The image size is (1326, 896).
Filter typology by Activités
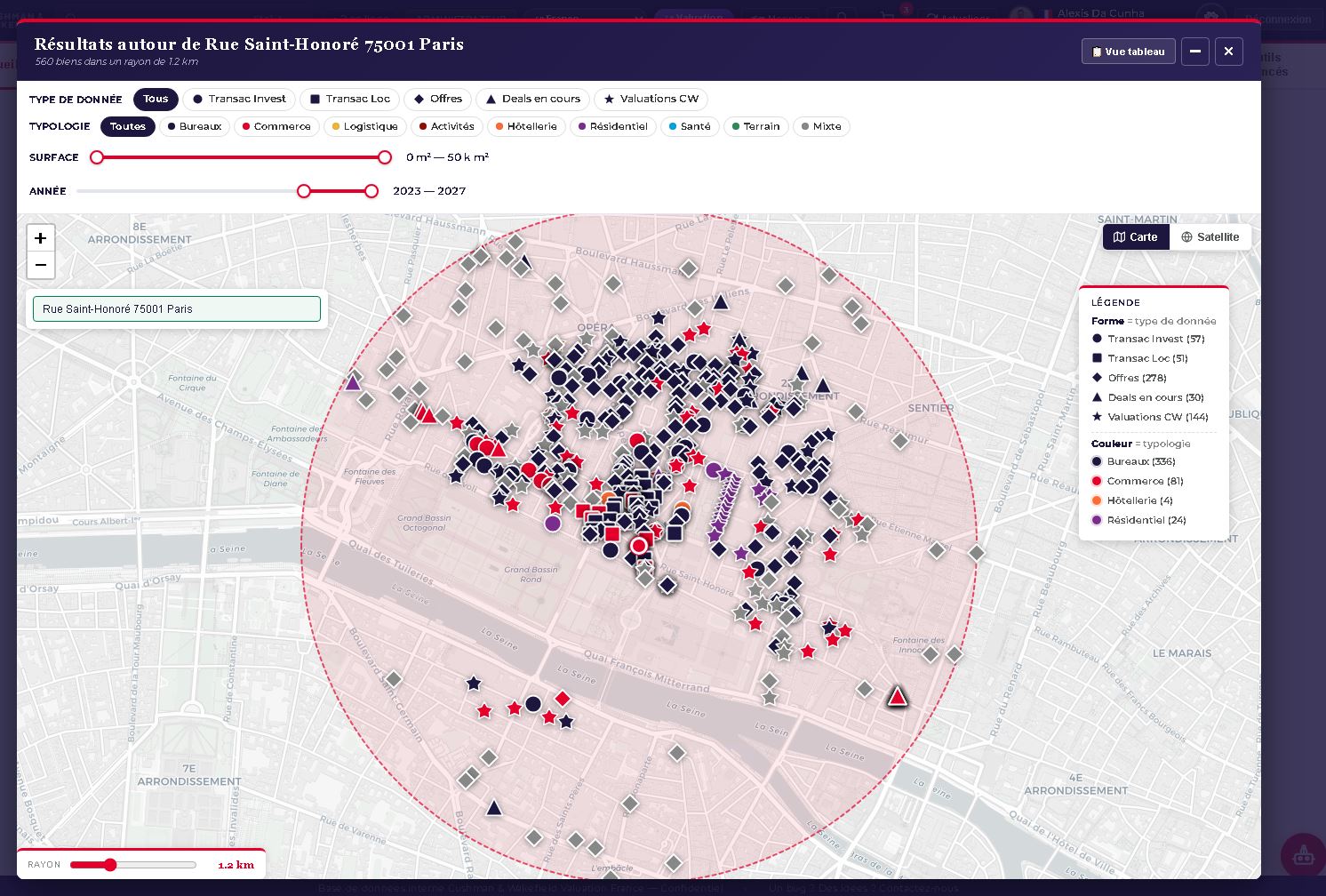[x=447, y=126]
